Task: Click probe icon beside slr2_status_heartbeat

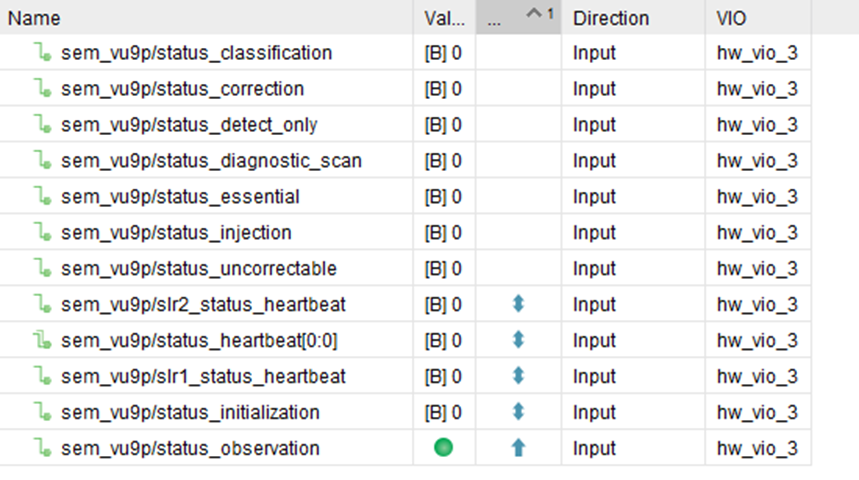Action: [x=42, y=304]
